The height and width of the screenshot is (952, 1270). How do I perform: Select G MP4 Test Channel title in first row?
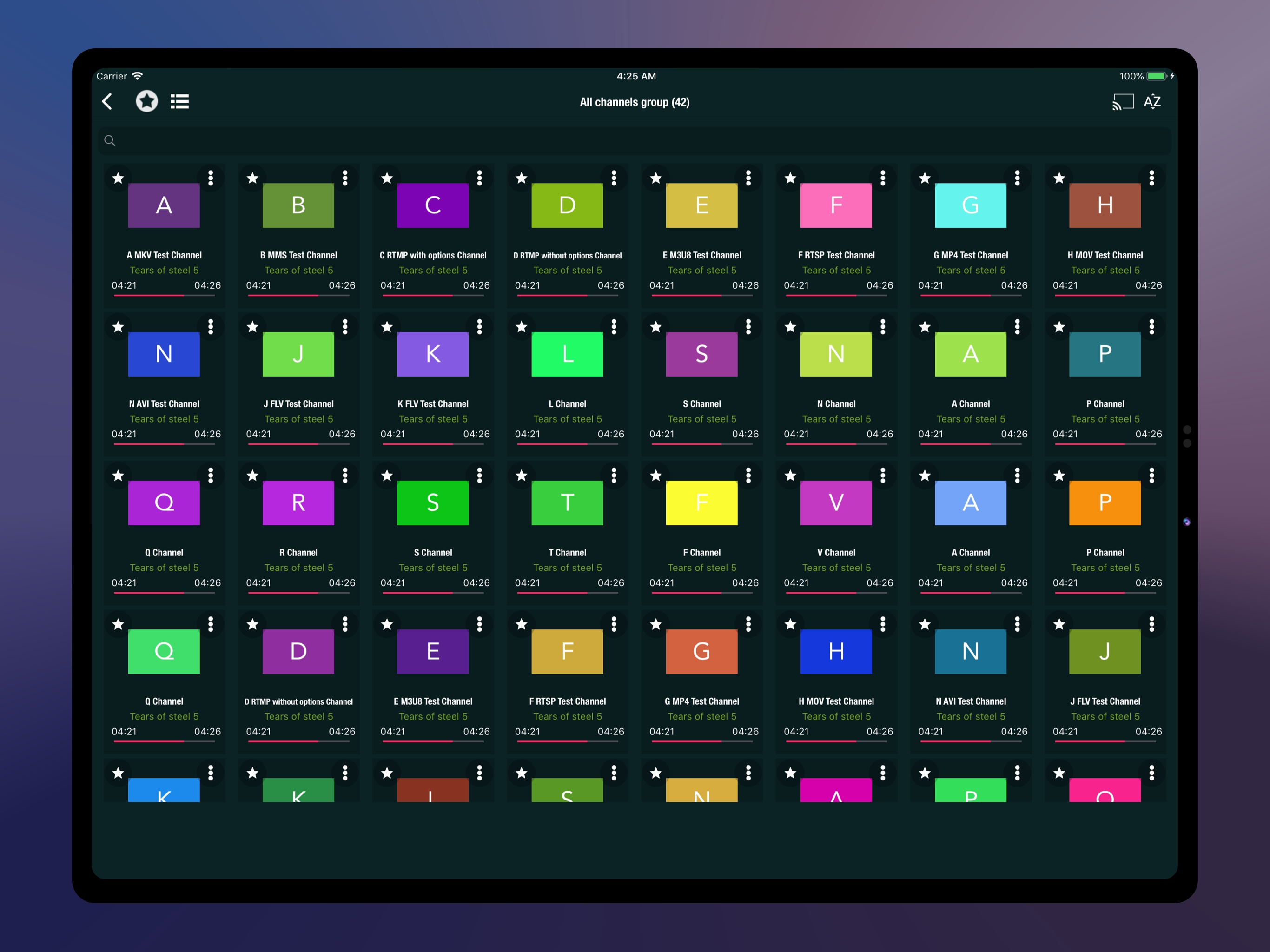[x=970, y=255]
